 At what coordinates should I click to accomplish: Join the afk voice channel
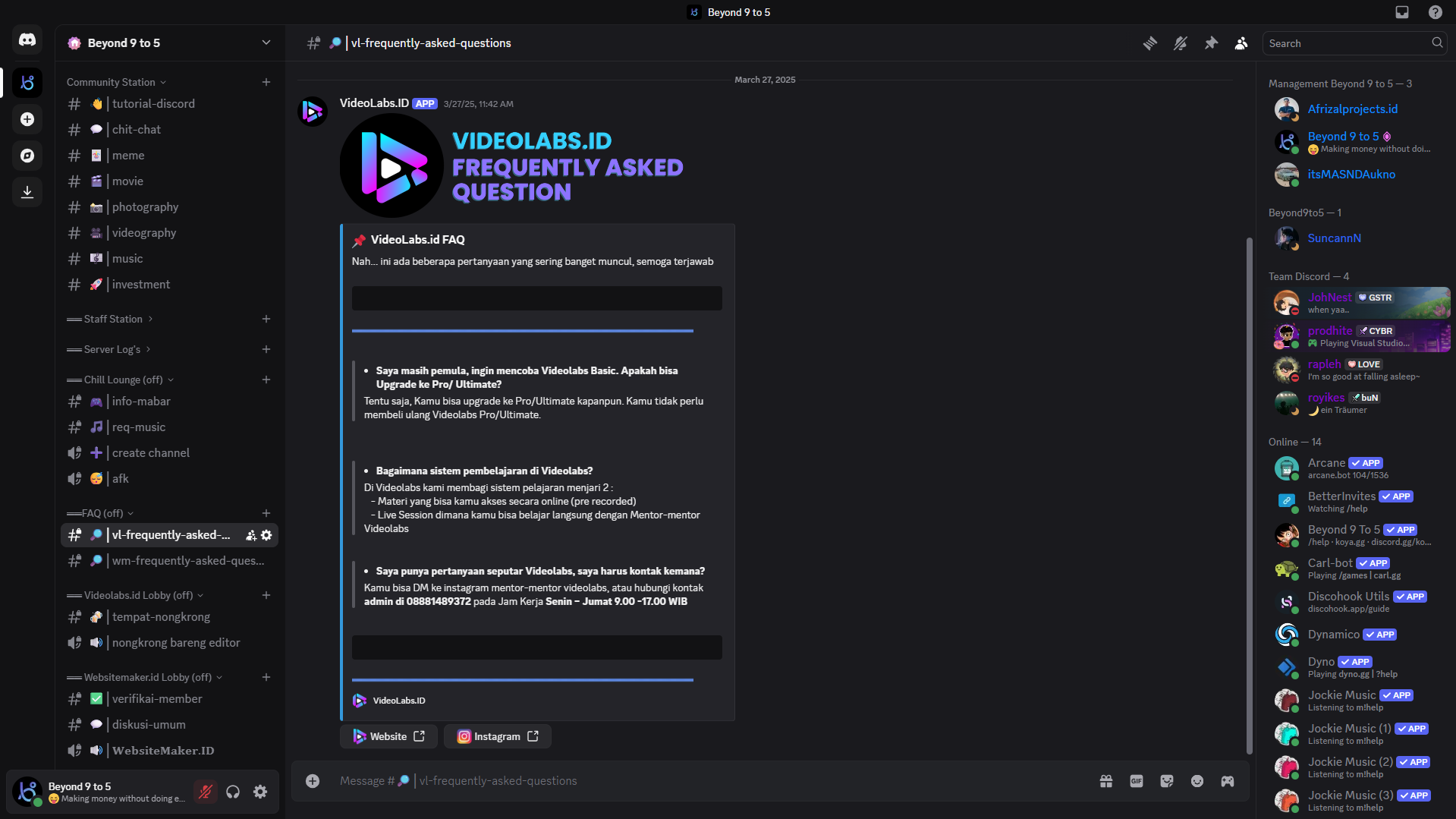point(169,479)
